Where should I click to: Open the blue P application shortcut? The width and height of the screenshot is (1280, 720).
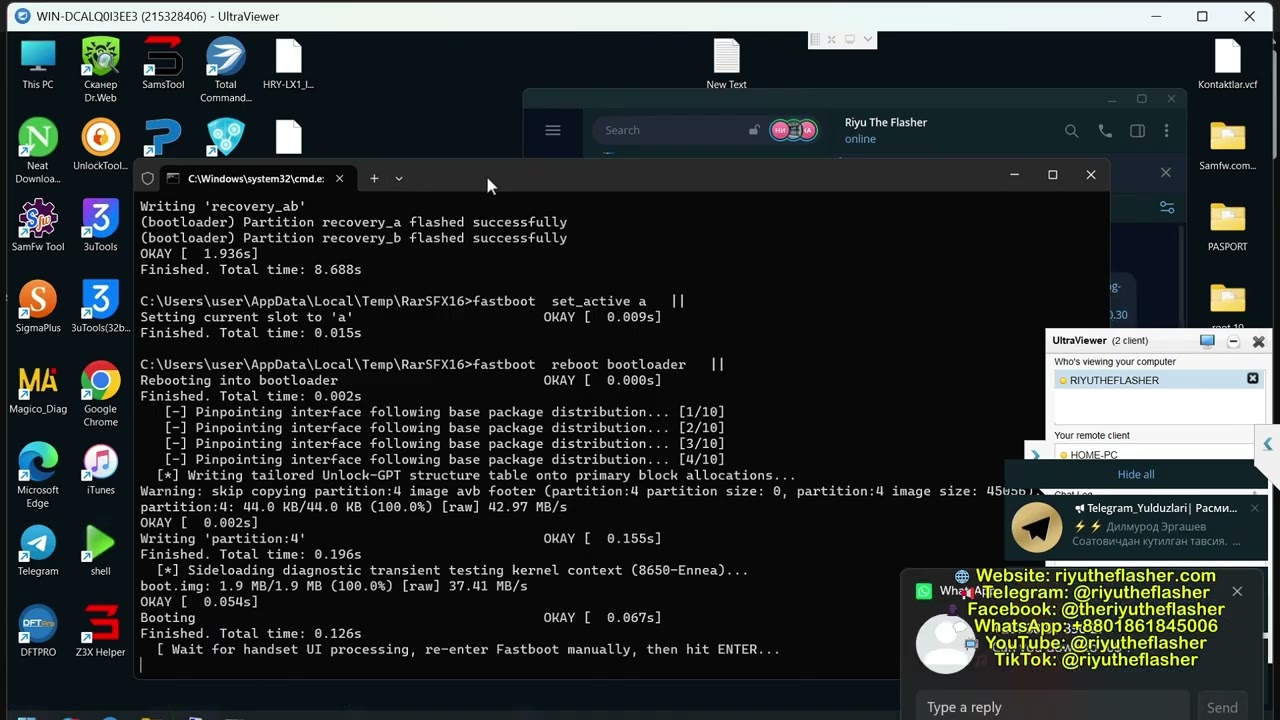(x=163, y=137)
